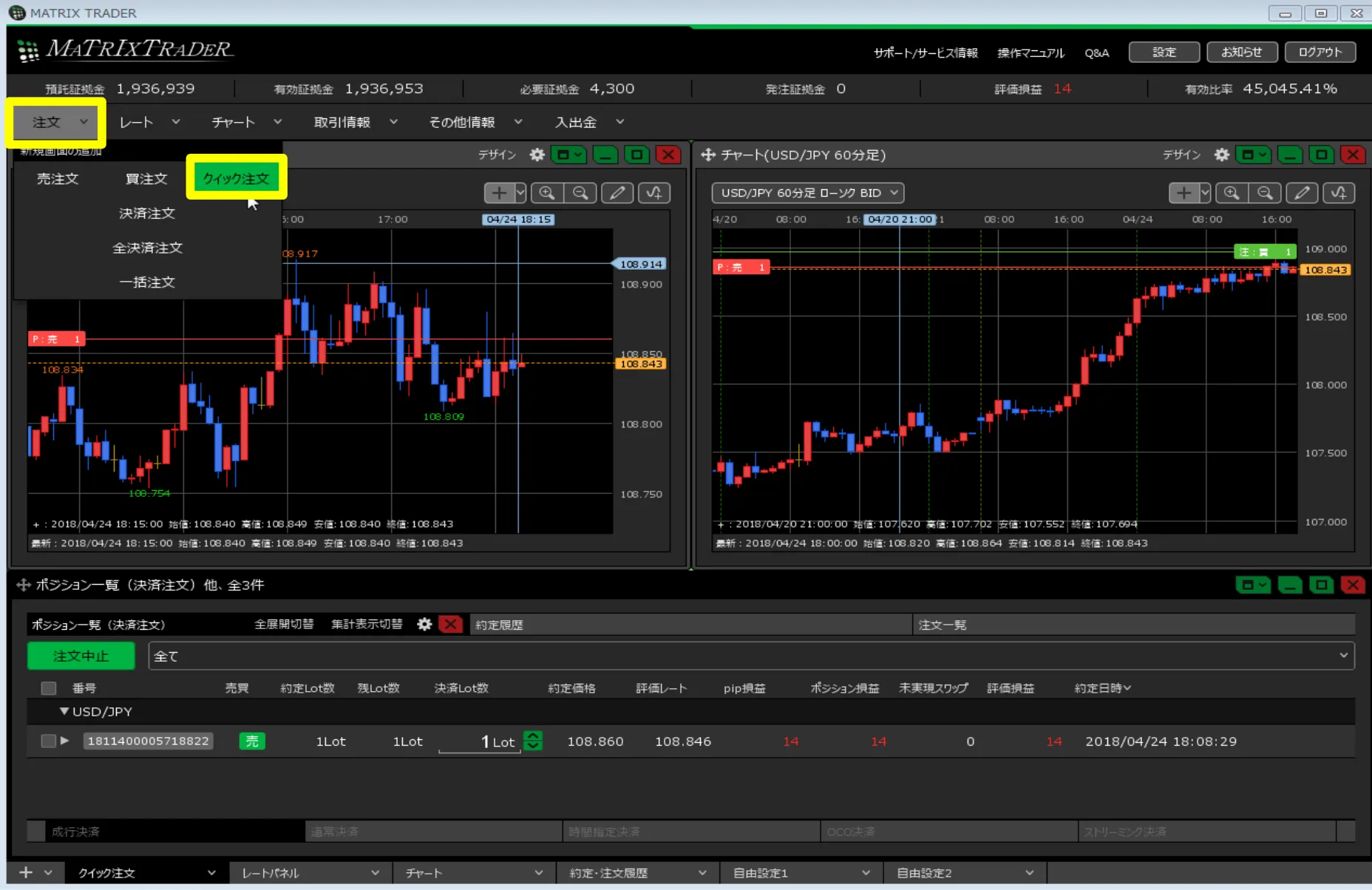Check the select-all checkbox in position header
The height and width of the screenshot is (890, 1372).
click(49, 688)
